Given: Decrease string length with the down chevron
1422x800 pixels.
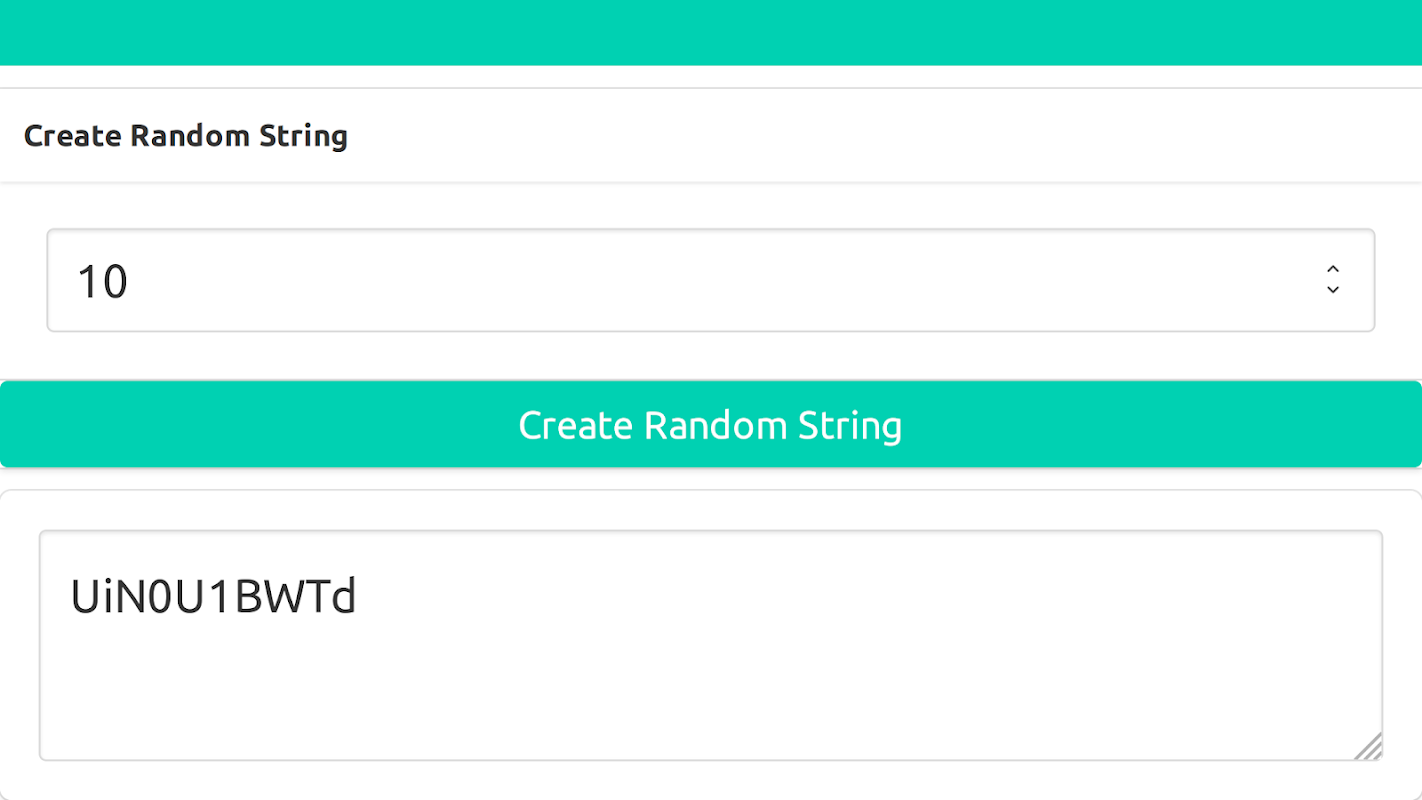Looking at the screenshot, I should click(1332, 291).
